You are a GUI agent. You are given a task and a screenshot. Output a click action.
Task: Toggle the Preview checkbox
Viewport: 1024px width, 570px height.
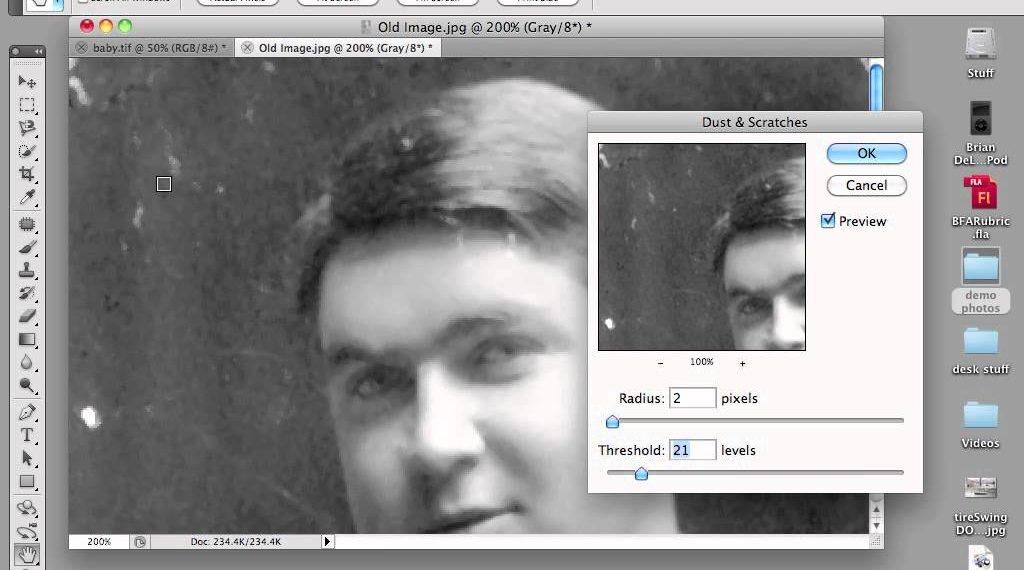[x=828, y=221]
